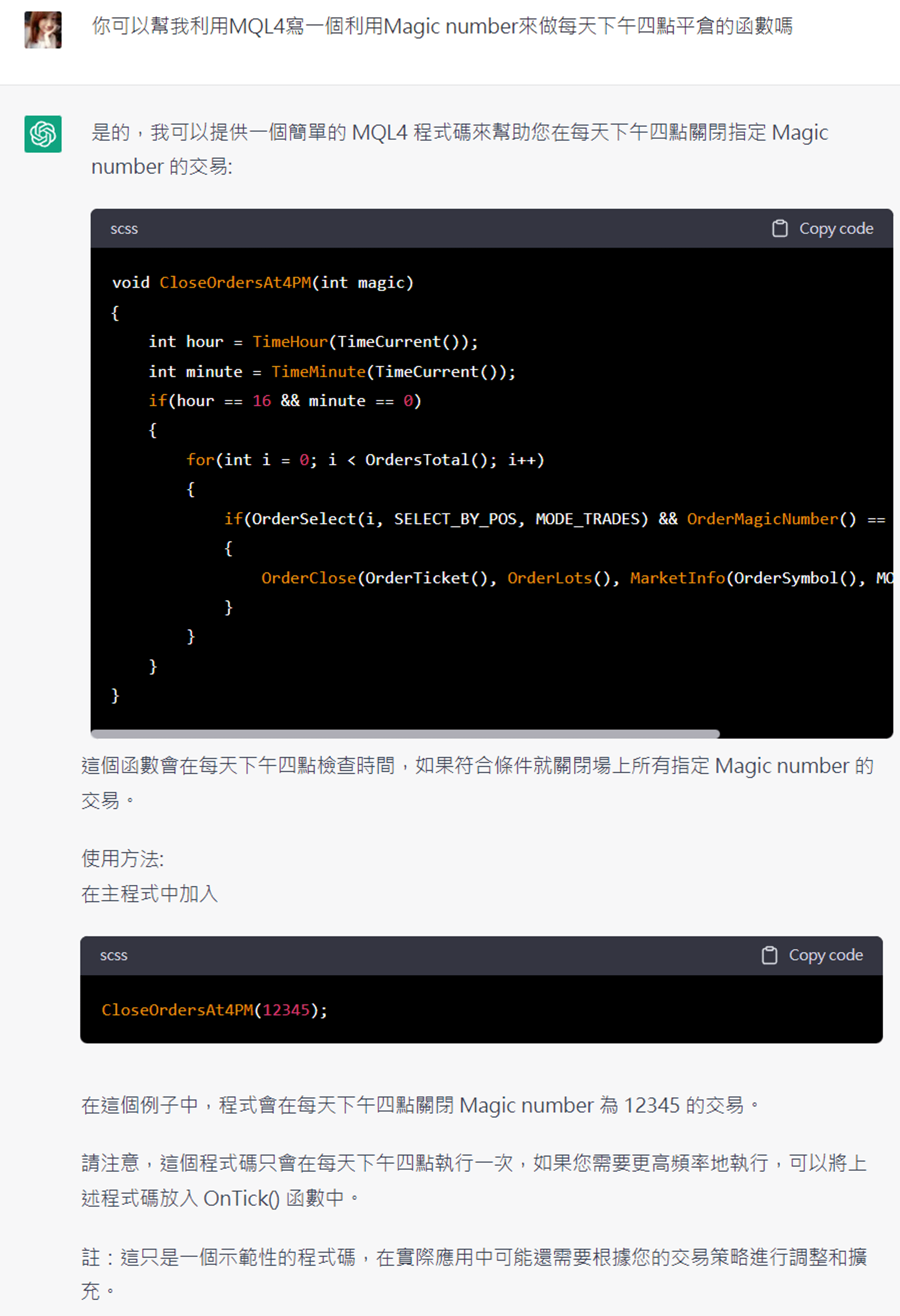The width and height of the screenshot is (900, 1316).
Task: Click the OrderMagicNumber call in the if statement
Action: 762,519
